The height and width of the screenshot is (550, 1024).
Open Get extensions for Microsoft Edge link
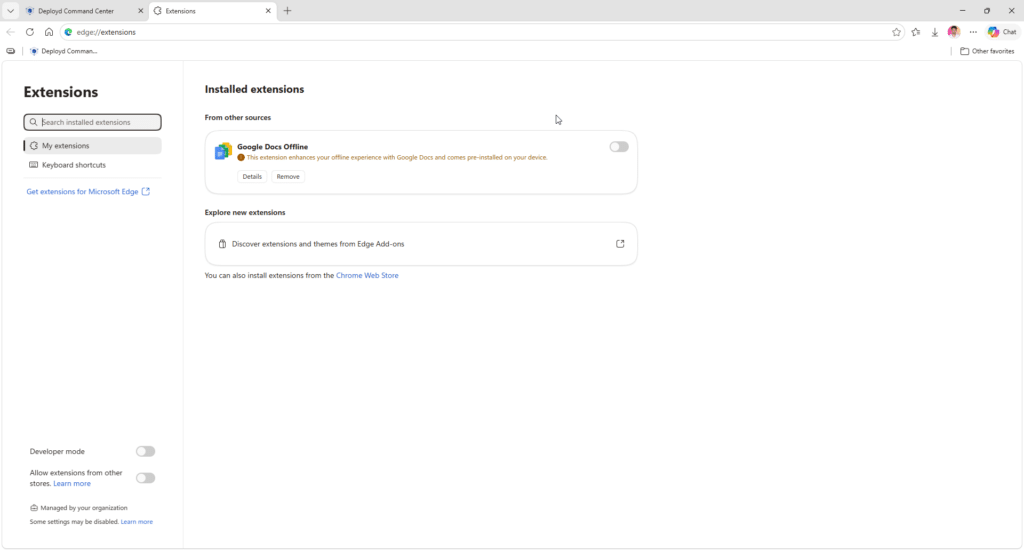(88, 191)
